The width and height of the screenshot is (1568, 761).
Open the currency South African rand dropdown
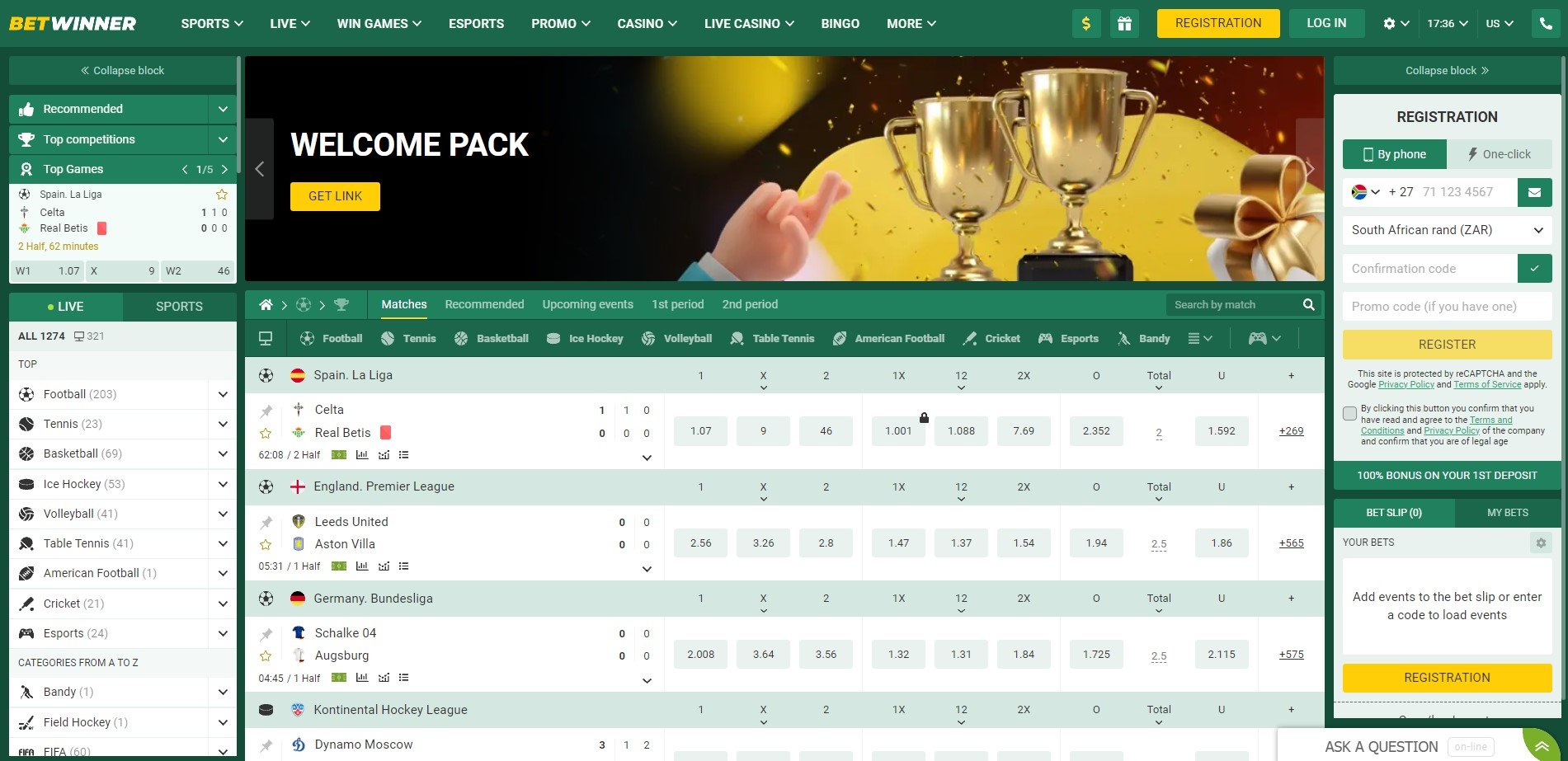(x=1447, y=230)
